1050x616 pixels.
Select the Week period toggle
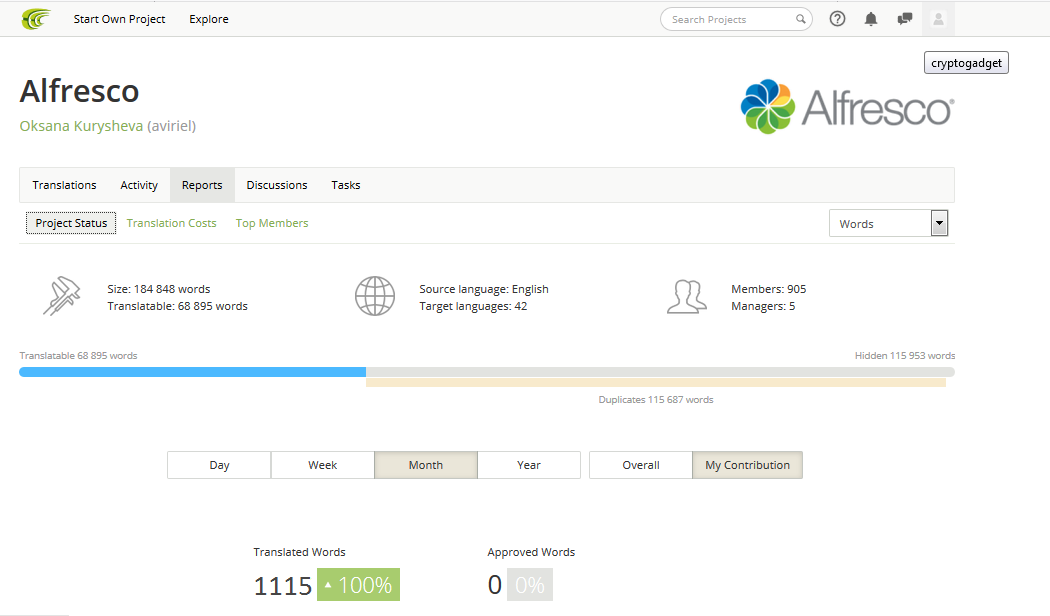pyautogui.click(x=322, y=465)
